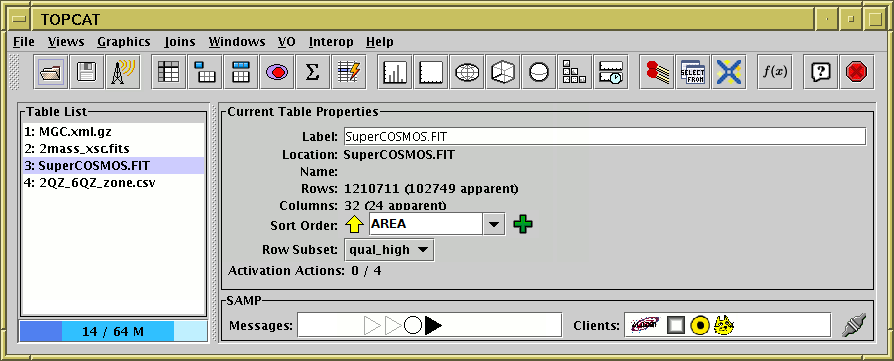Open the Sky plot globe icon
Screen dimensions: 894x361
tap(466, 72)
